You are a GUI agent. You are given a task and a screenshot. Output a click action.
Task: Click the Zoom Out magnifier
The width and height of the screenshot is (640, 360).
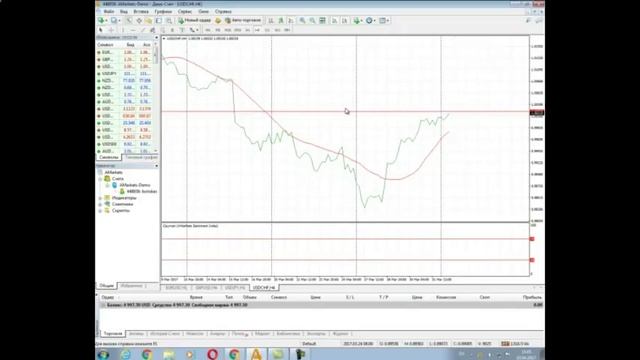coord(312,20)
